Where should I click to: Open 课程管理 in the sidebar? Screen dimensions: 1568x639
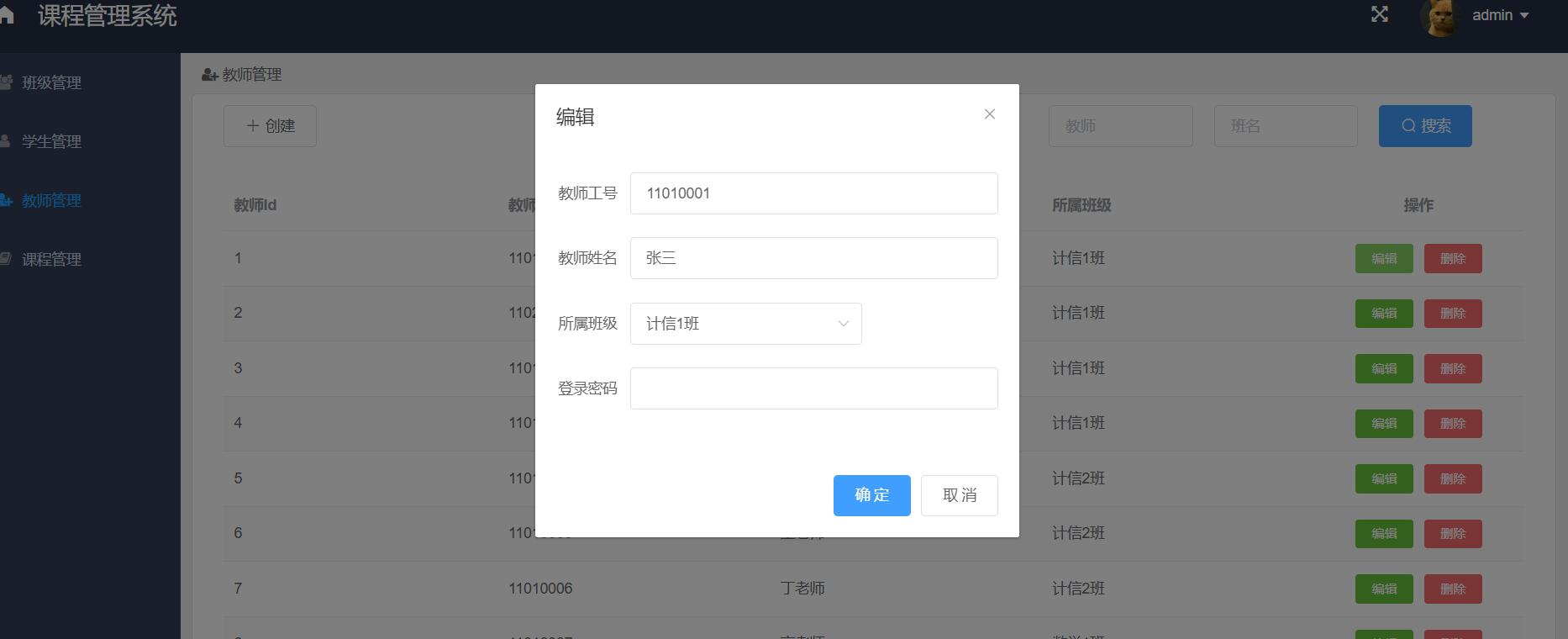coord(51,259)
